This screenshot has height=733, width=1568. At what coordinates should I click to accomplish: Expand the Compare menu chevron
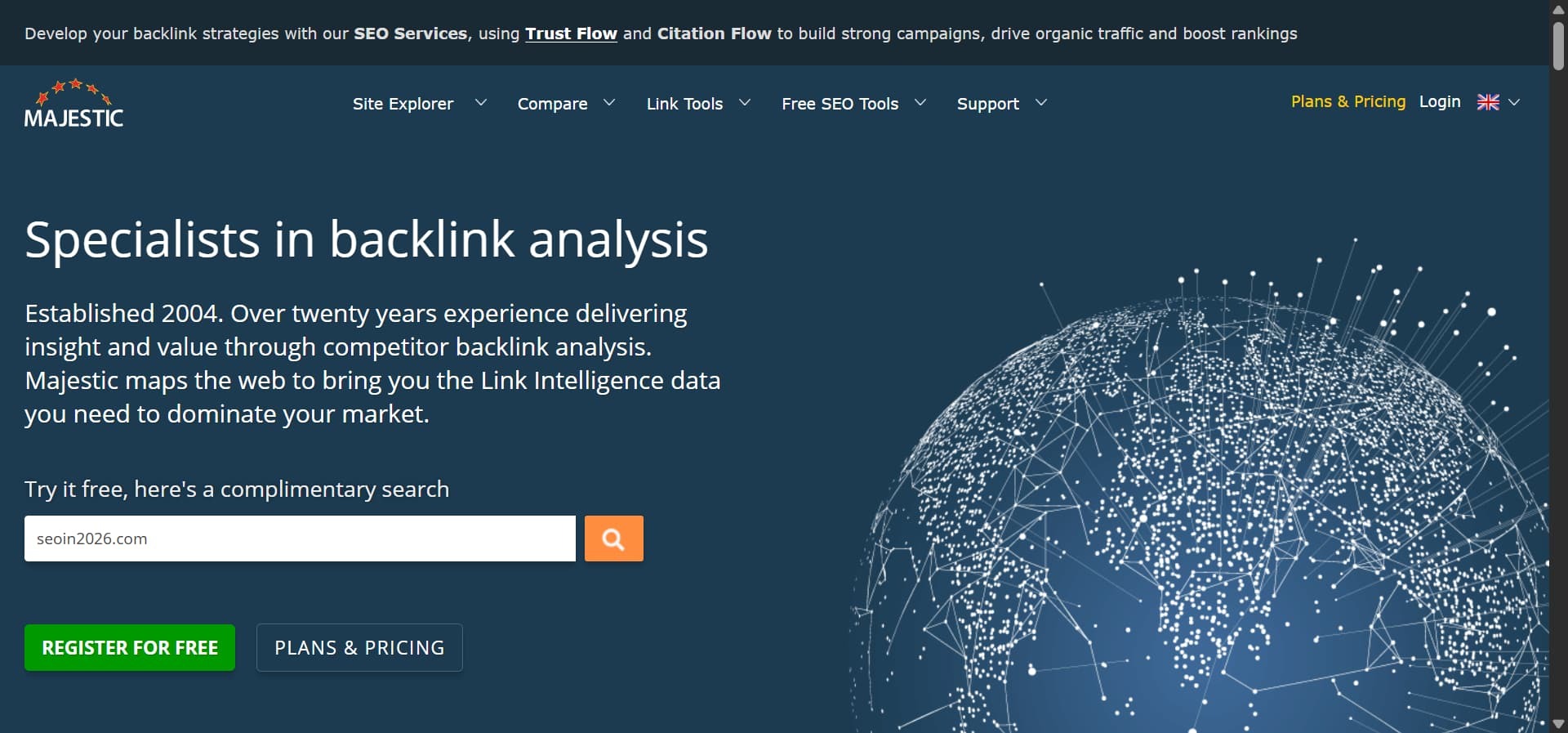609,103
